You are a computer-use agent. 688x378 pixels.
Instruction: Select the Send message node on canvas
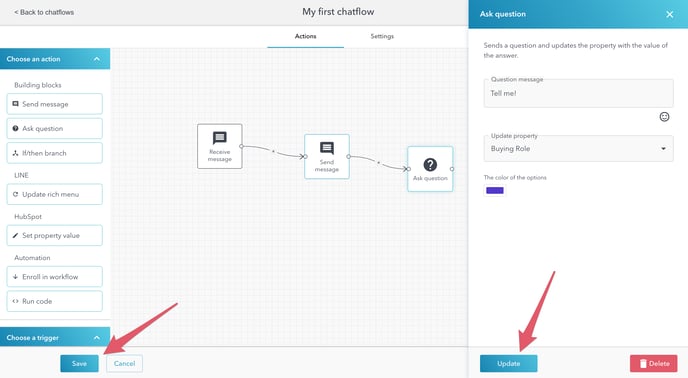click(327, 157)
